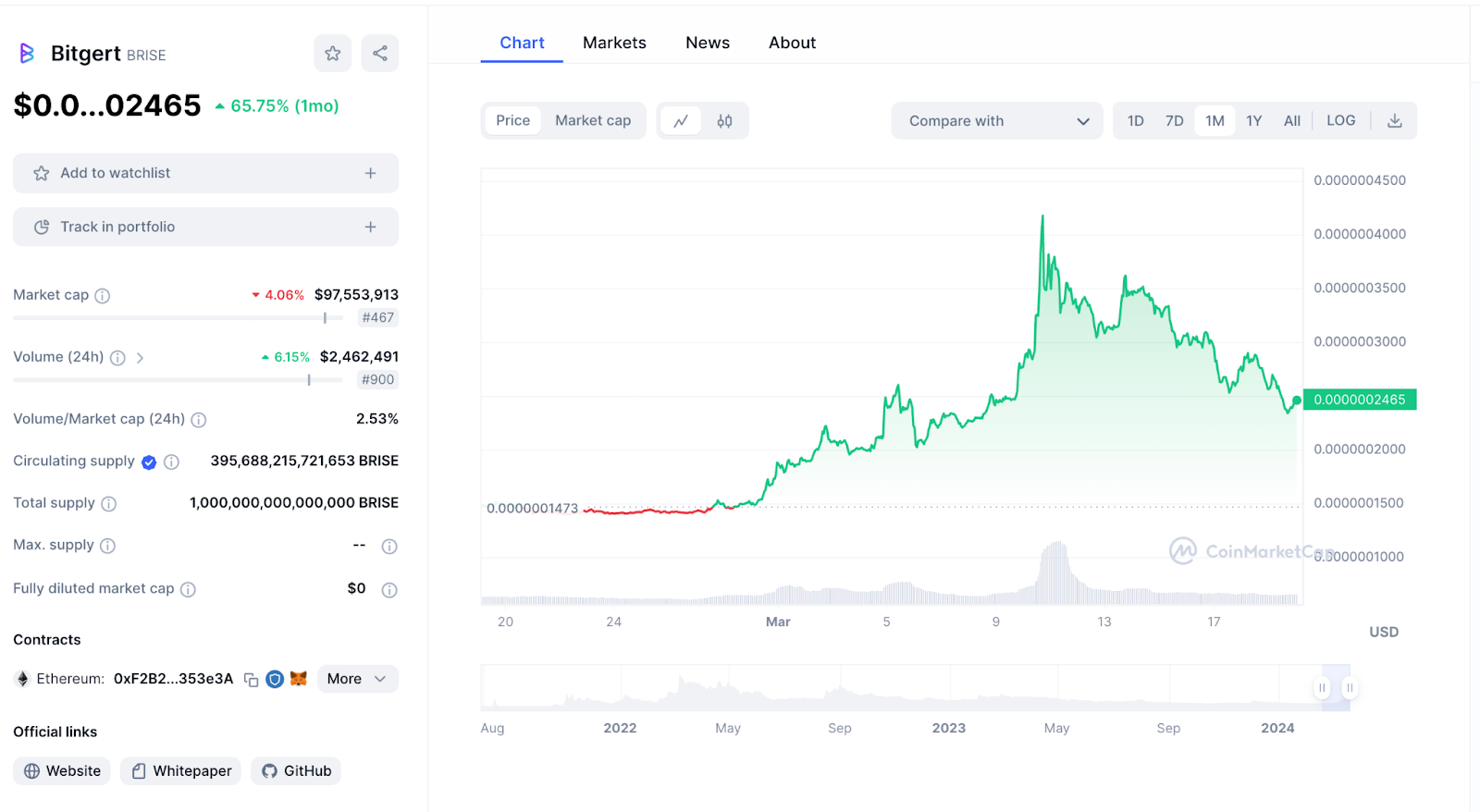Open the share icon button

(380, 54)
